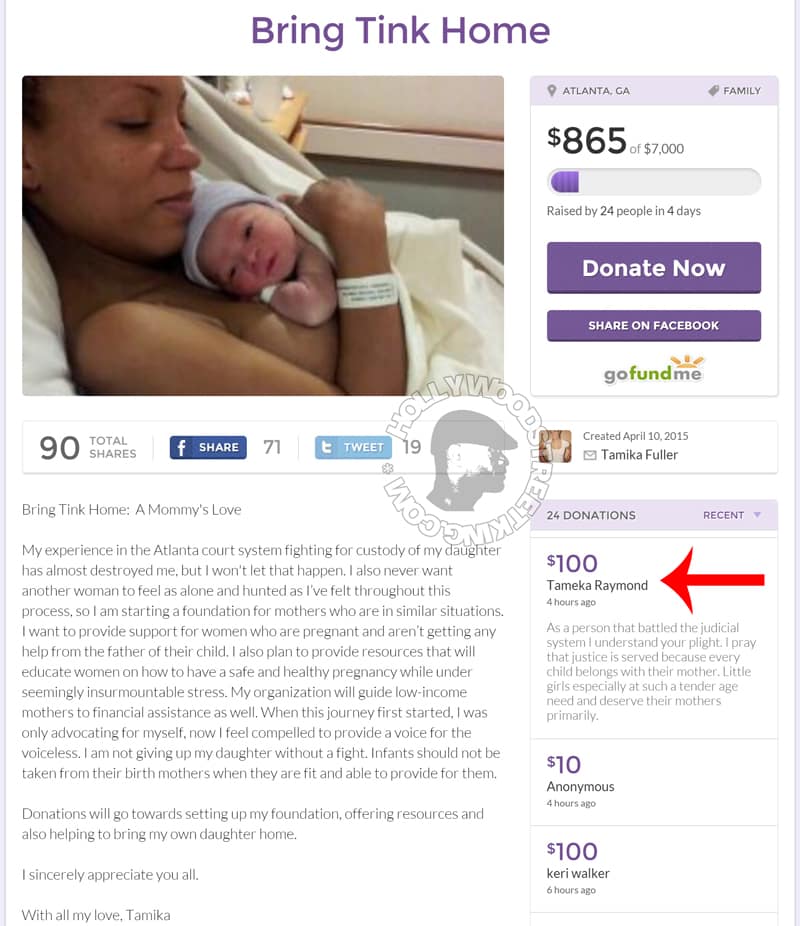Click the Tweet button
Image resolution: width=800 pixels, height=926 pixels.
353,447
